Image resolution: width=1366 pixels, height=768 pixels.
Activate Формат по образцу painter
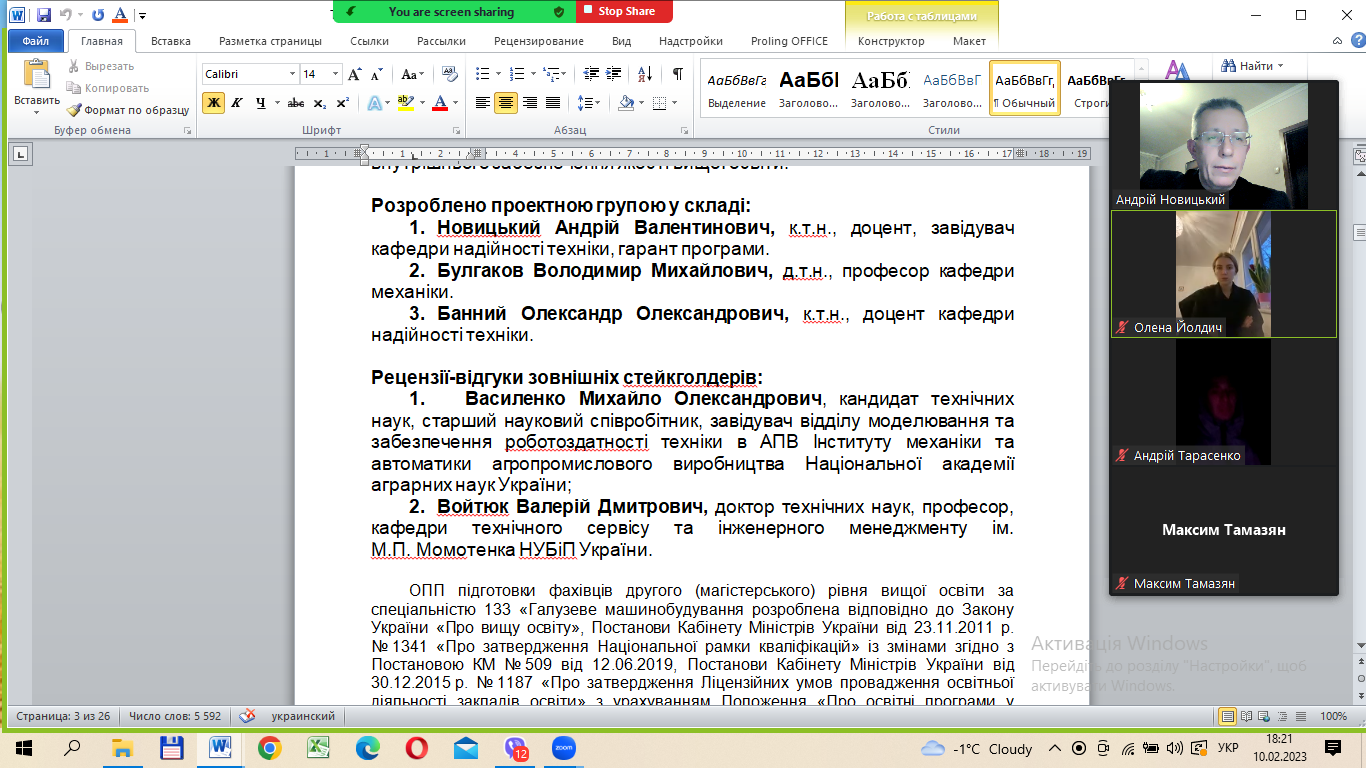point(127,110)
